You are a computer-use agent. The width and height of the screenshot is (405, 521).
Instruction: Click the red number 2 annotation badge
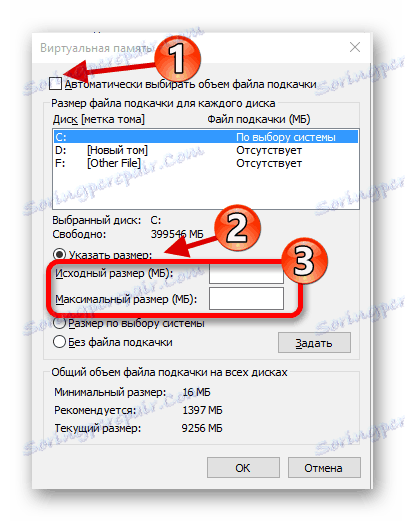pos(237,228)
